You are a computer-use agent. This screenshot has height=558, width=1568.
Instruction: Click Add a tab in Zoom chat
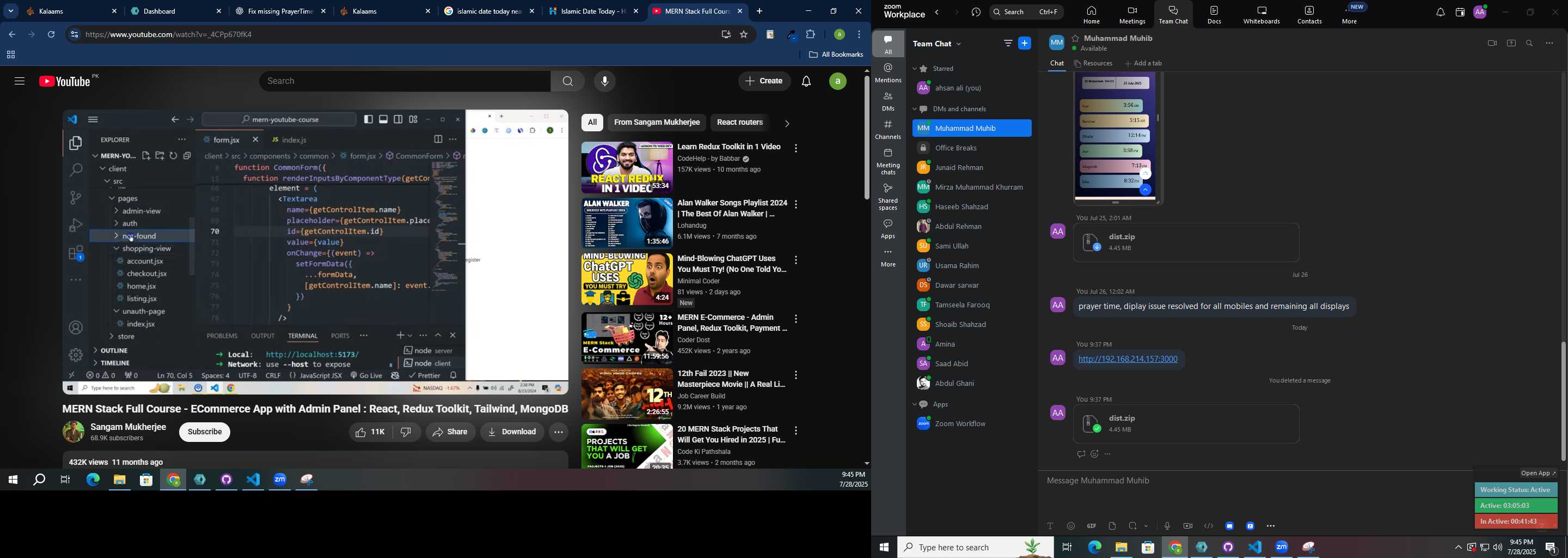click(1144, 64)
